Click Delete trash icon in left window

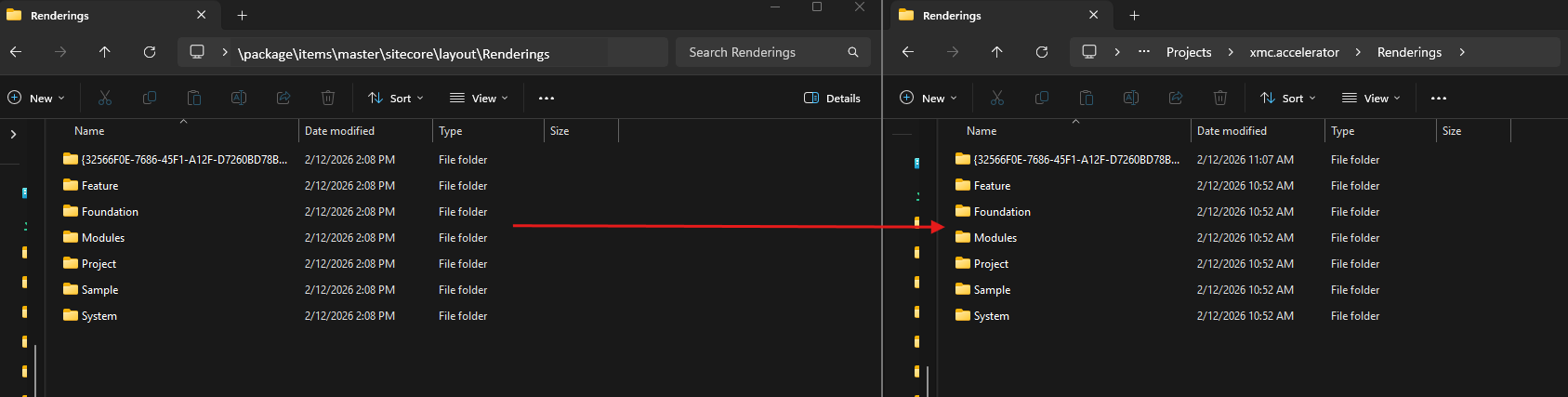(328, 98)
